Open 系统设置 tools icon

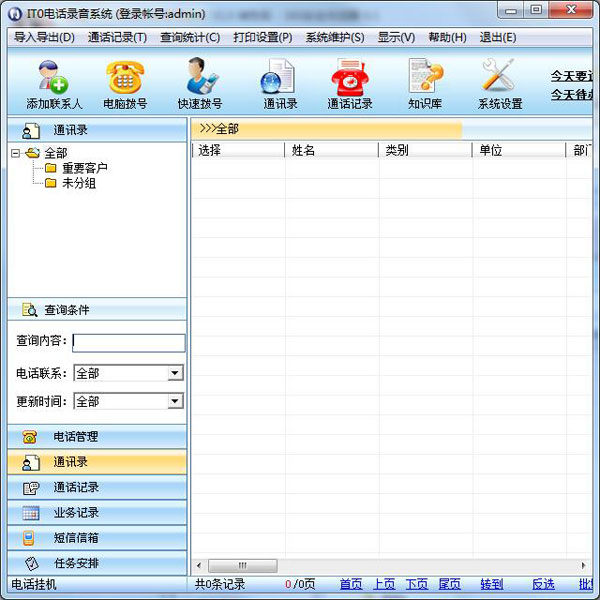pos(498,75)
